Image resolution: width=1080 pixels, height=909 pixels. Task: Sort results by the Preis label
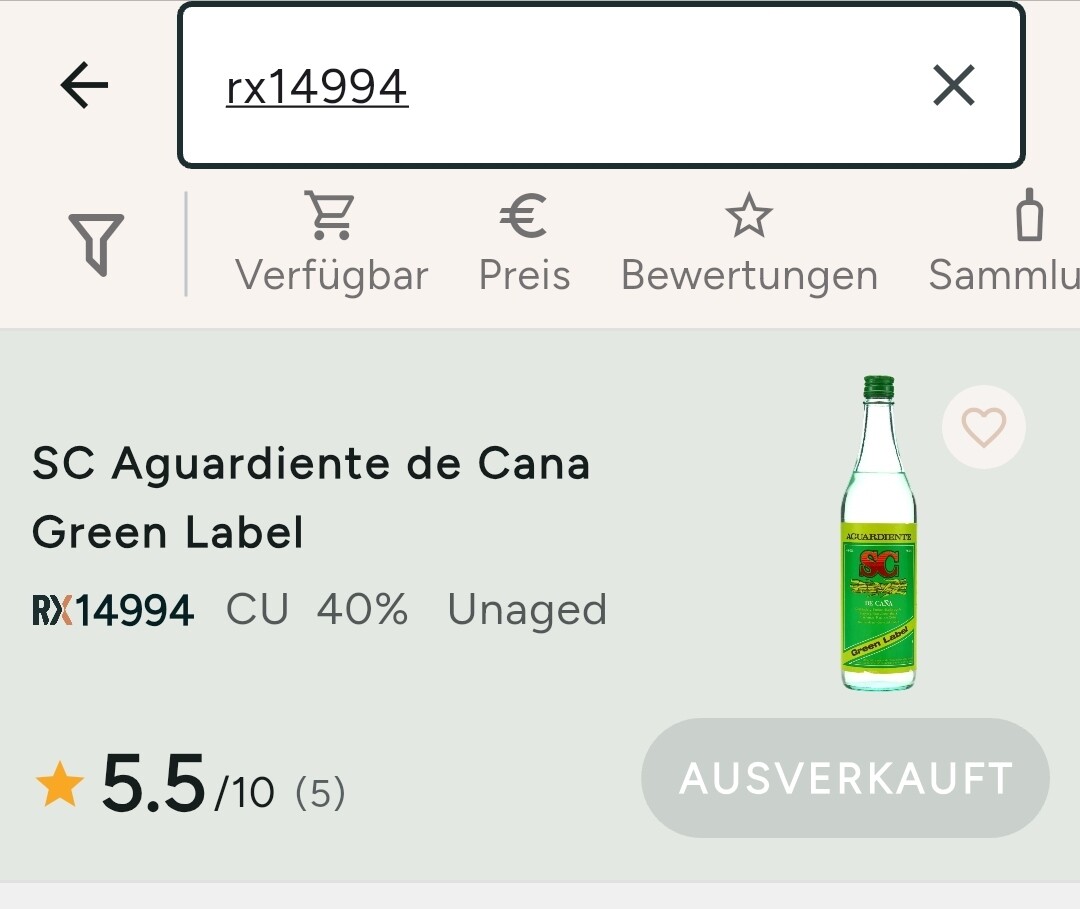pos(524,275)
